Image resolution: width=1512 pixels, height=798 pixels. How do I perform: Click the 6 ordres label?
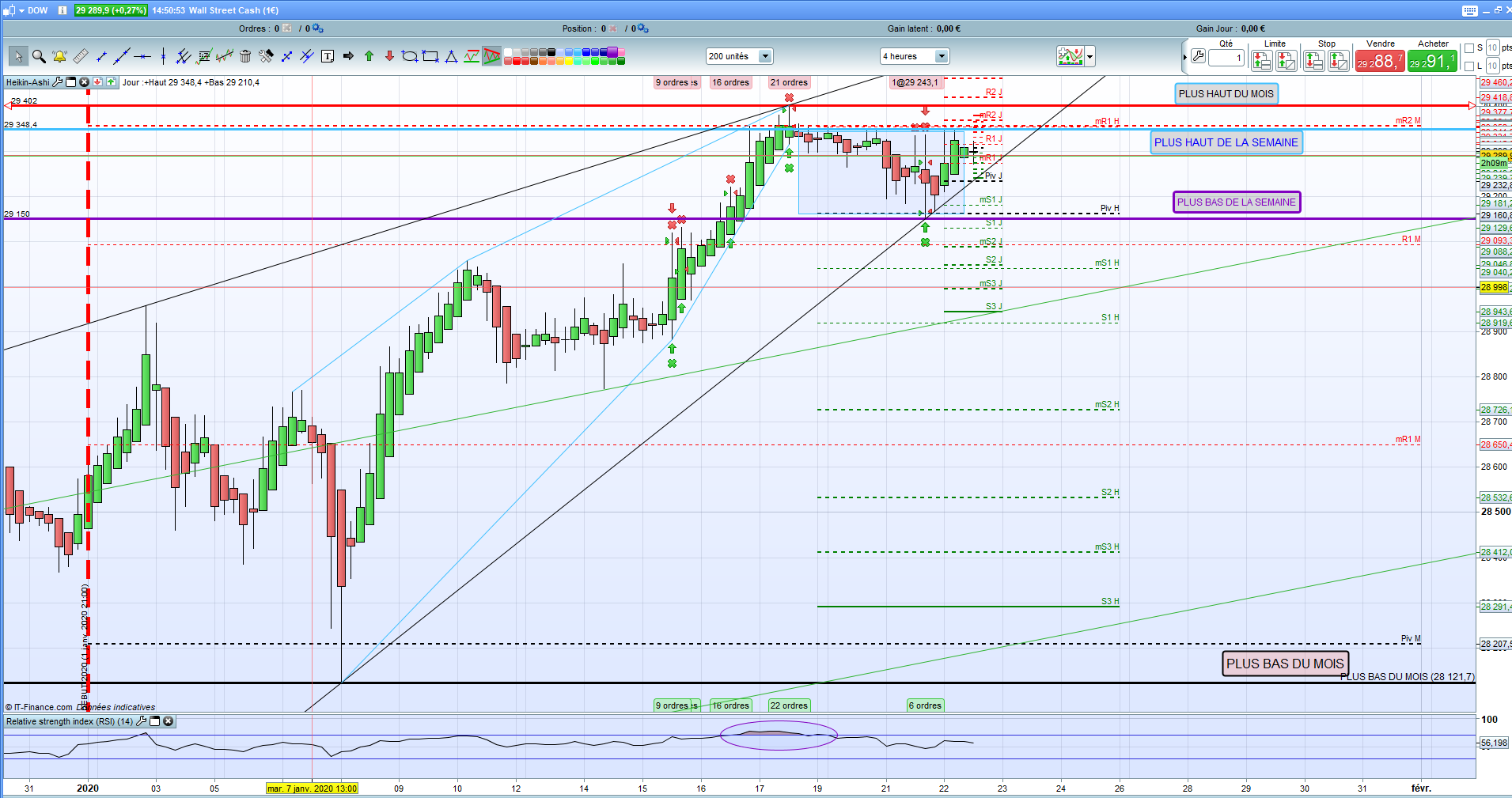click(x=925, y=705)
